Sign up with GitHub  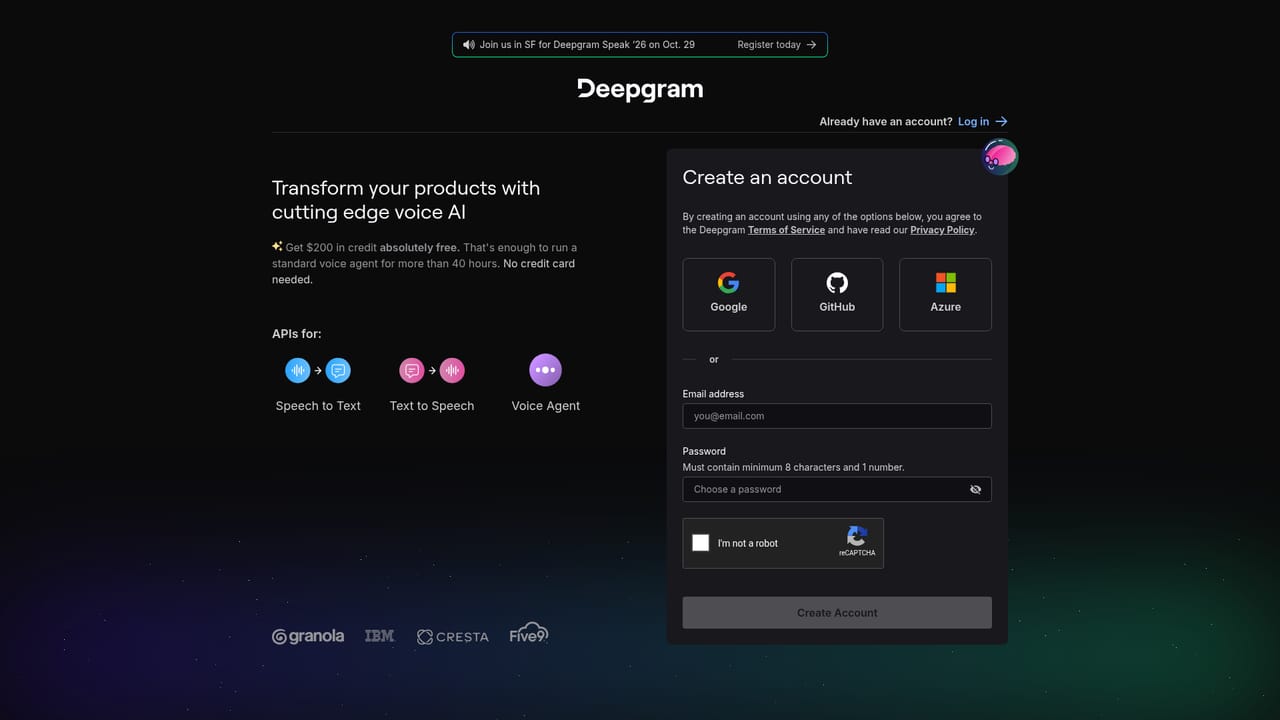837,295
